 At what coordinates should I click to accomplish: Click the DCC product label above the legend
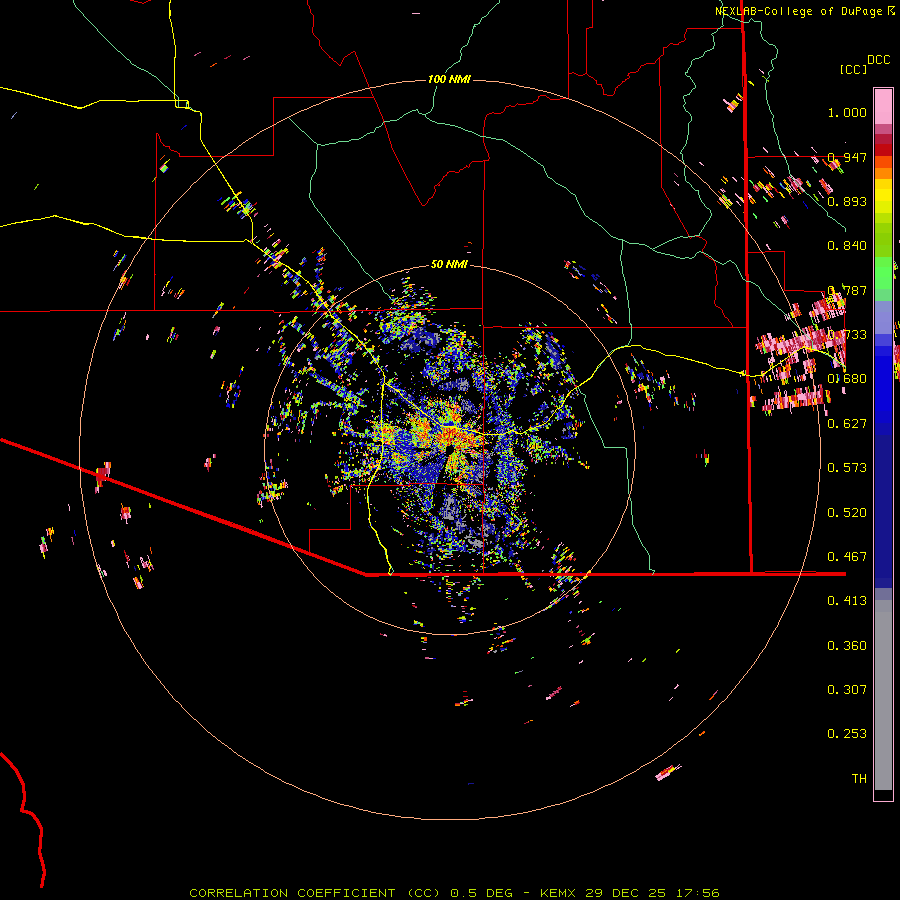[x=879, y=60]
